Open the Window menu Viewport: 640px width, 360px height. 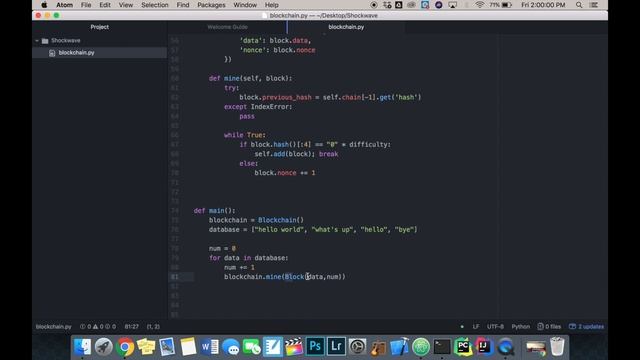[x=245, y=5]
